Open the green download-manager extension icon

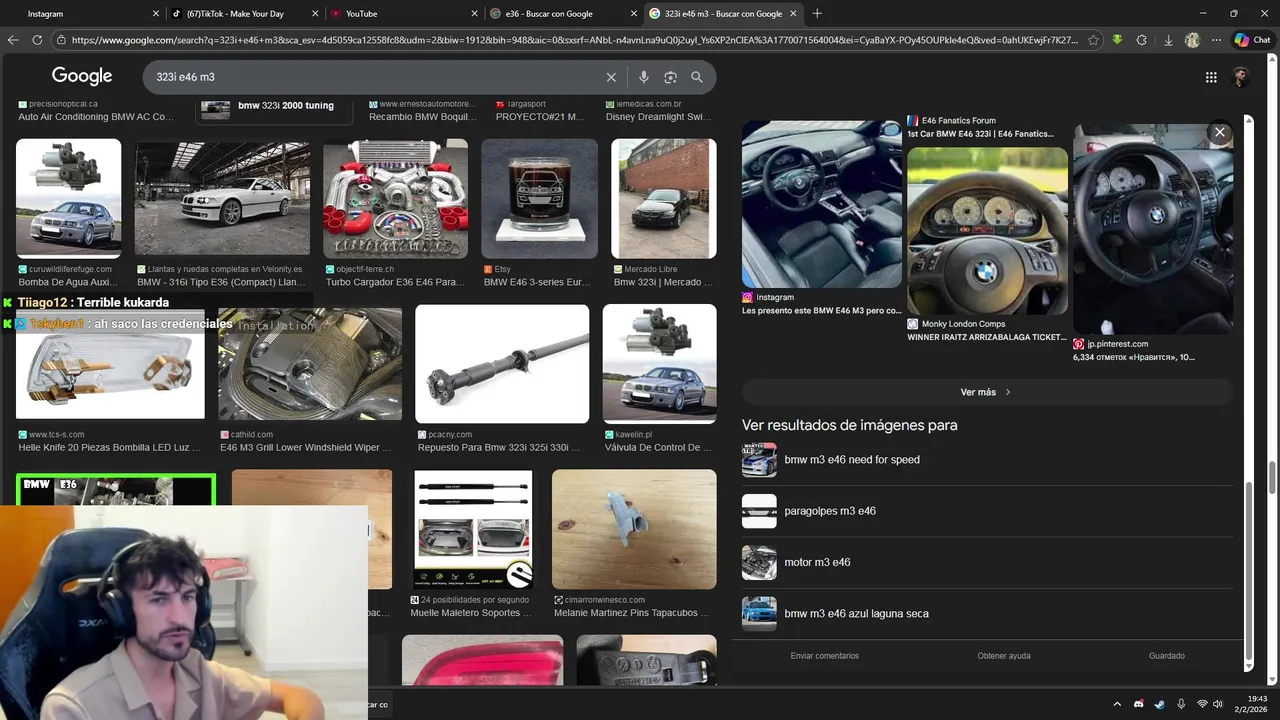pos(1117,40)
